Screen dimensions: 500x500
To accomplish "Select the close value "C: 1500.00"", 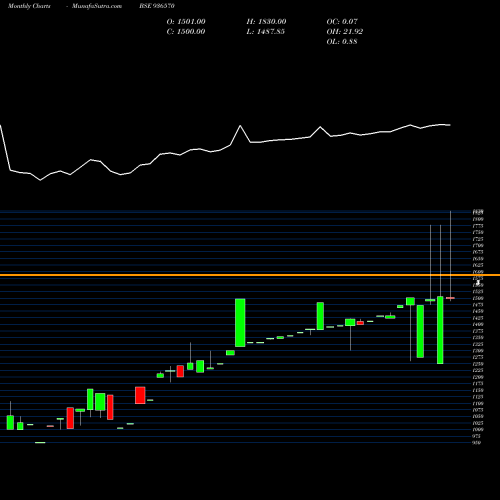I will [x=186, y=31].
